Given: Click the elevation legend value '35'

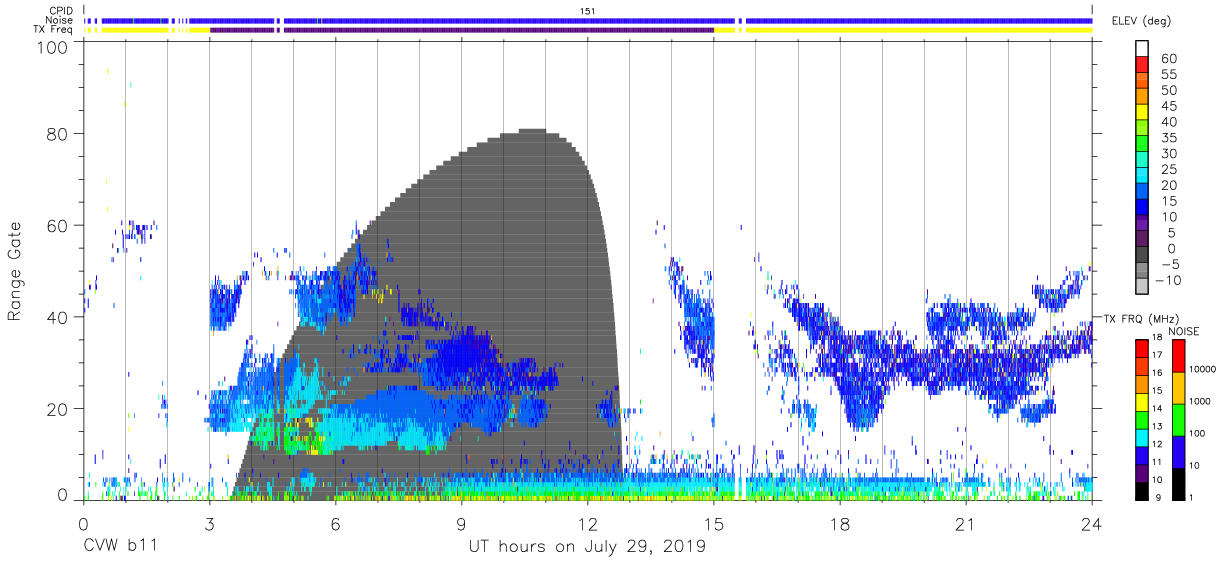Looking at the screenshot, I should (1170, 138).
